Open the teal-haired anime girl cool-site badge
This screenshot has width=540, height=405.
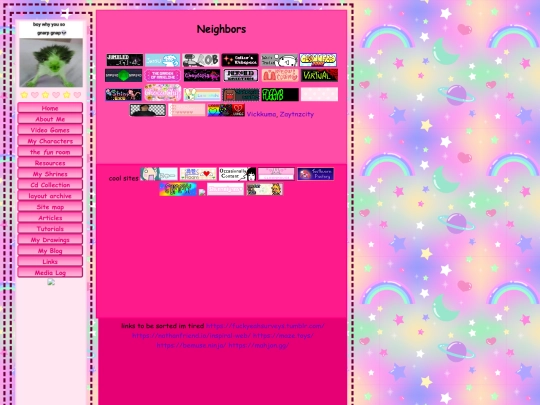pos(159,174)
